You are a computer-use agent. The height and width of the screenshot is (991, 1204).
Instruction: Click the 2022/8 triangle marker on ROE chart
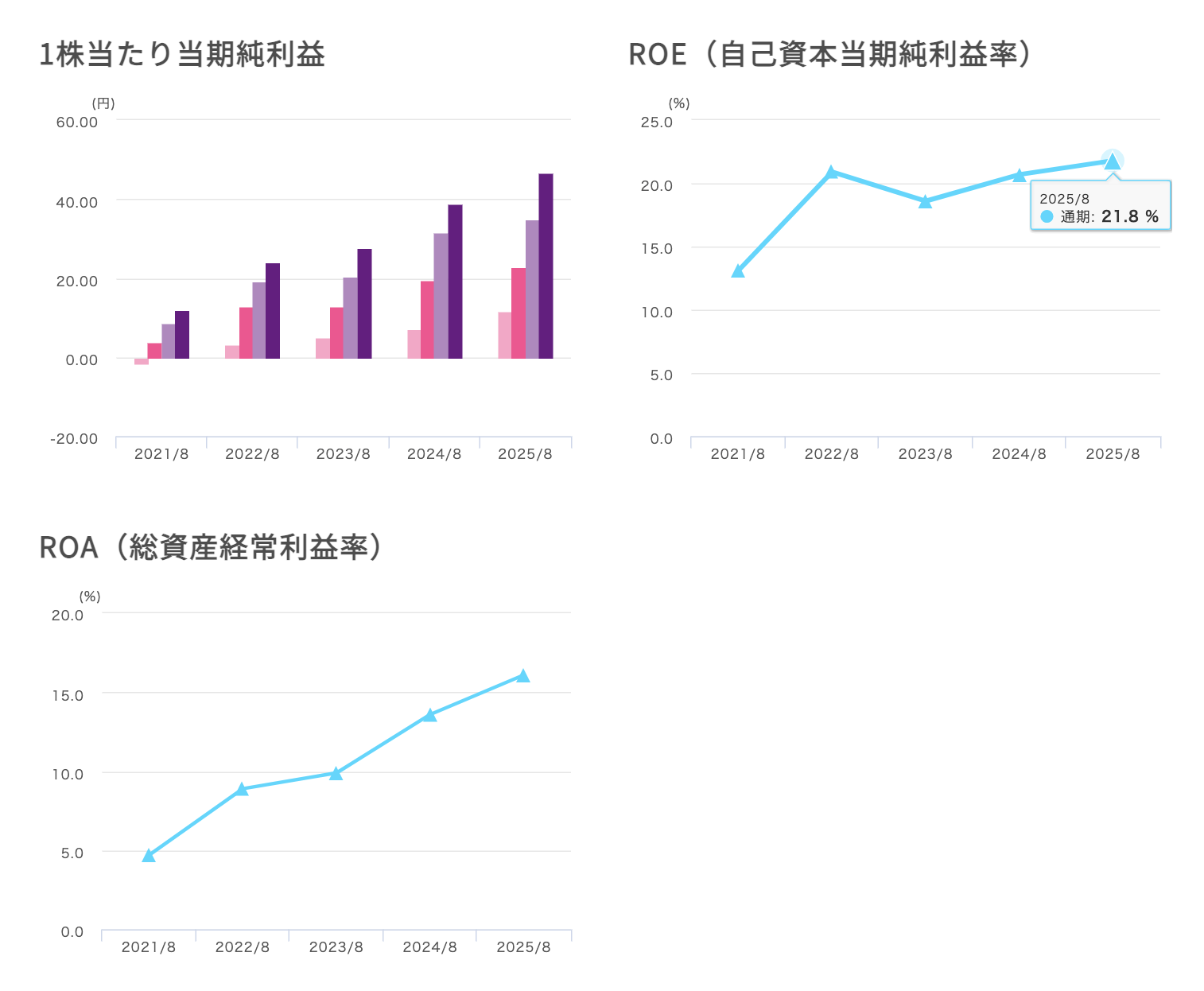pos(831,173)
